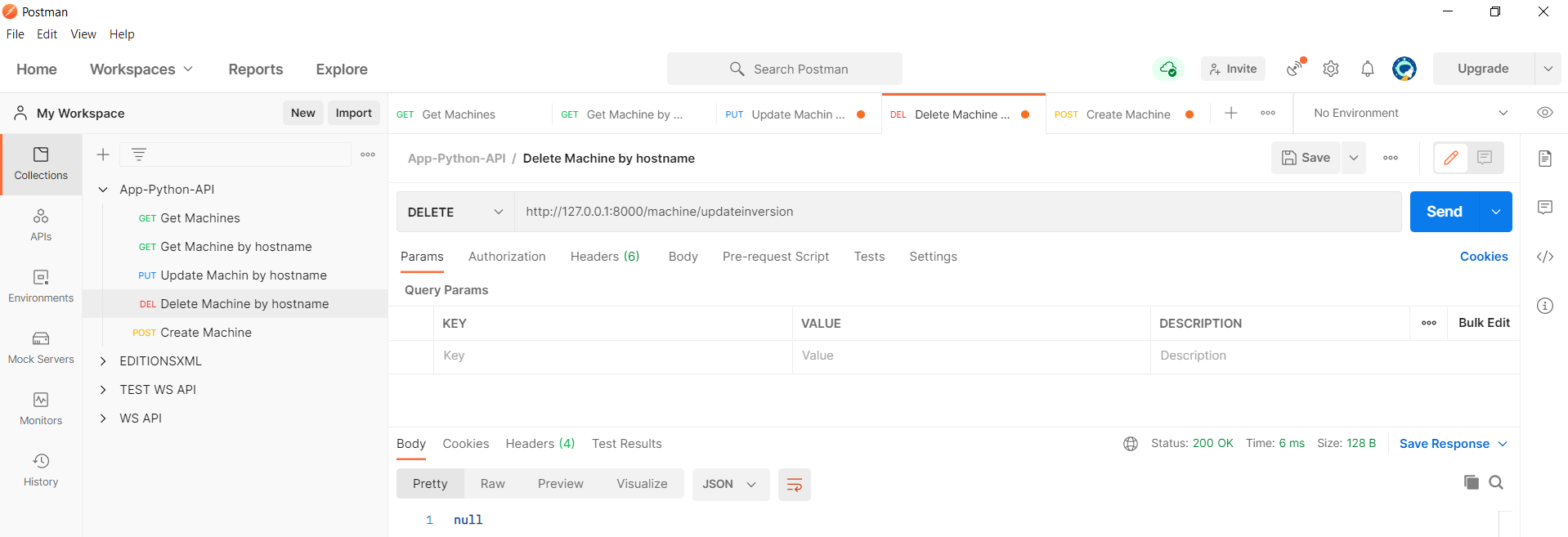
Task: Open the Save options dropdown arrow
Action: (1354, 158)
